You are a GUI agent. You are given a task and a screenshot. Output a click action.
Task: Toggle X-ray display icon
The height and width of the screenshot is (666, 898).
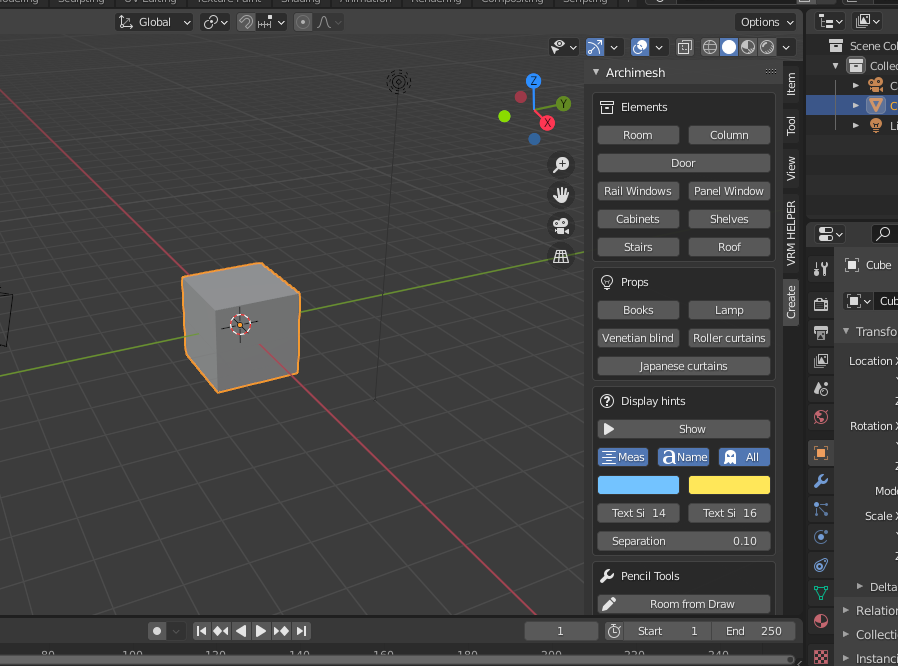[684, 47]
